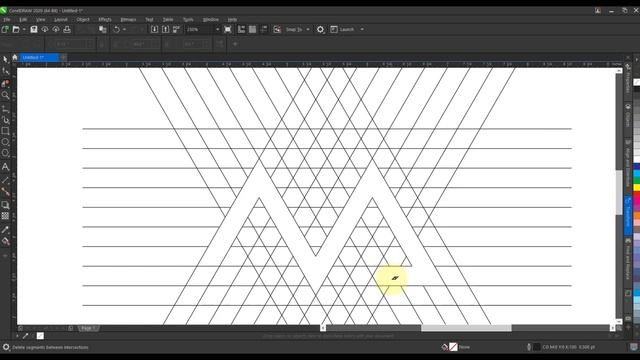This screenshot has height=360, width=640.
Task: Select the Rectangle tool
Action: pyautogui.click(x=5, y=131)
